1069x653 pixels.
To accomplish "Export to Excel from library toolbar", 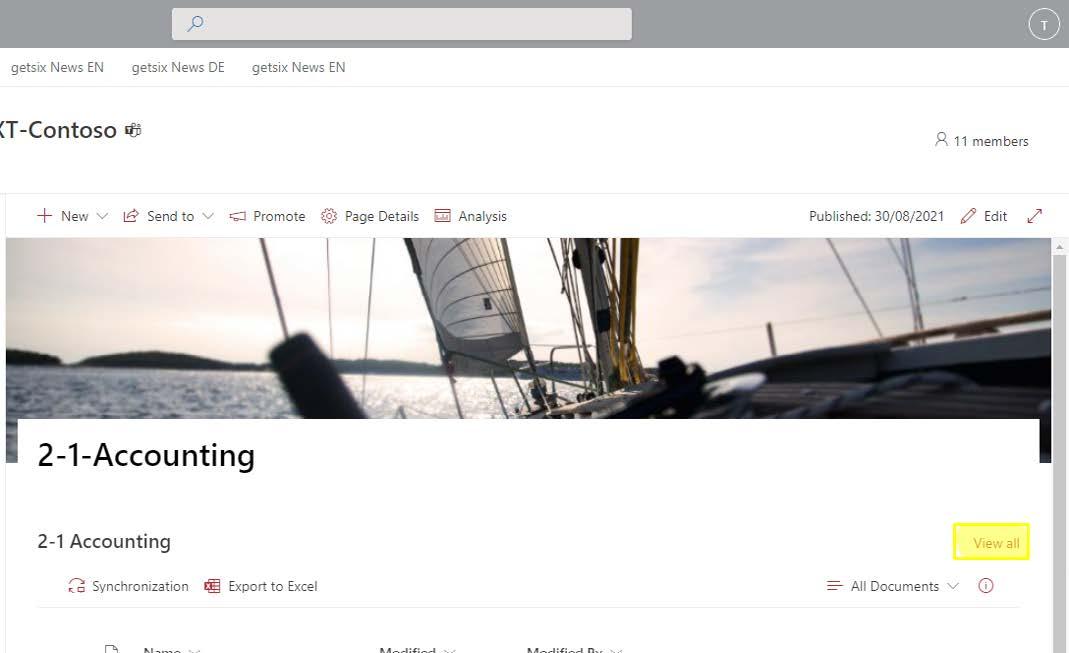I will (261, 586).
